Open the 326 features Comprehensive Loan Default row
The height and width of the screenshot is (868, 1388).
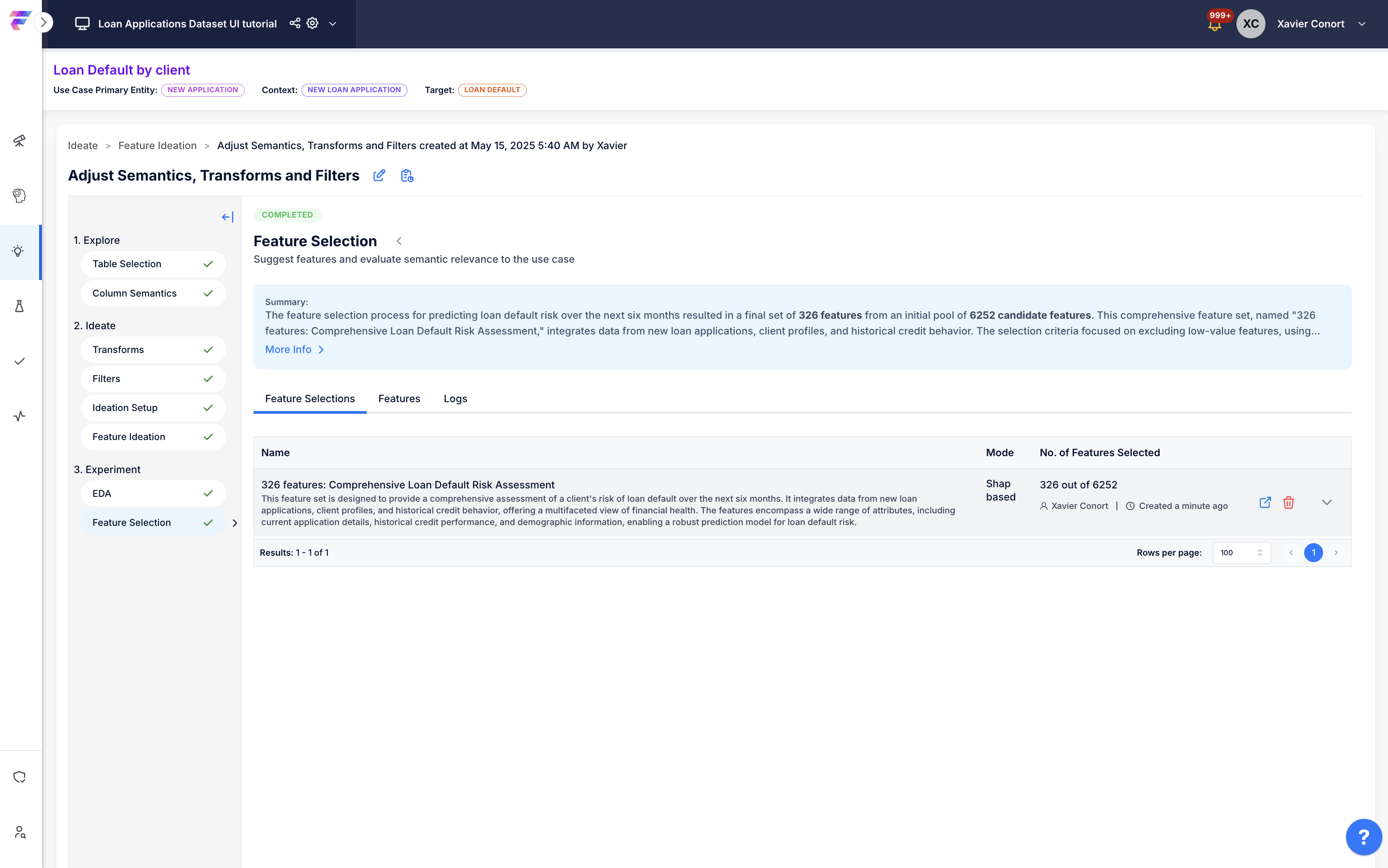802,503
